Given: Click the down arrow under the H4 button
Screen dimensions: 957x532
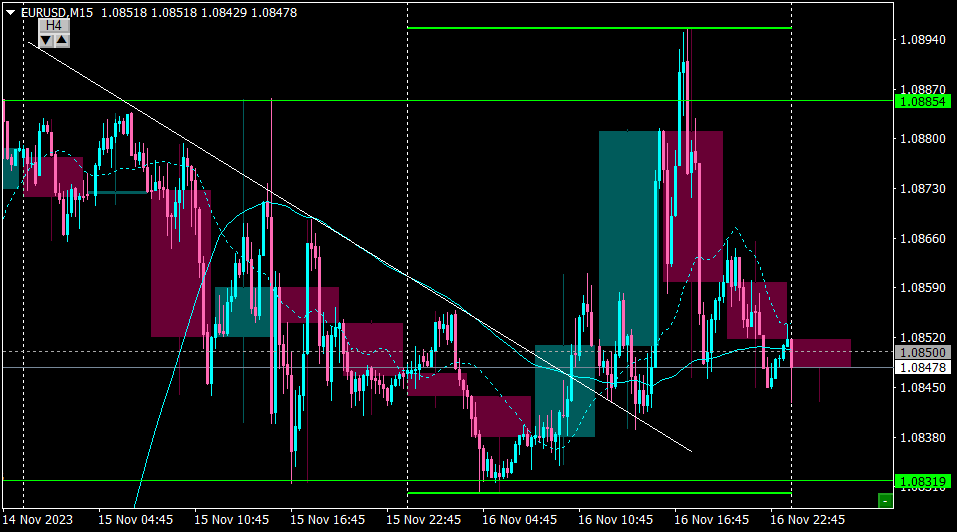Looking at the screenshot, I should tap(46, 41).
